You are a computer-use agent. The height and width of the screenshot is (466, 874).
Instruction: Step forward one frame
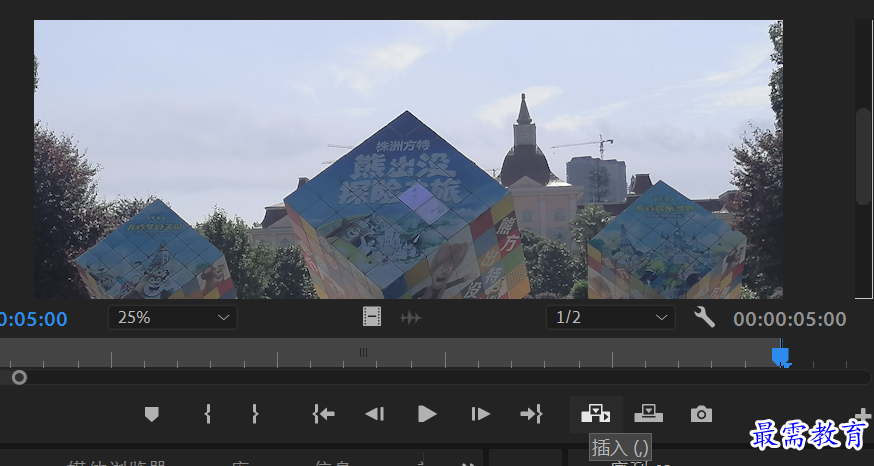480,414
